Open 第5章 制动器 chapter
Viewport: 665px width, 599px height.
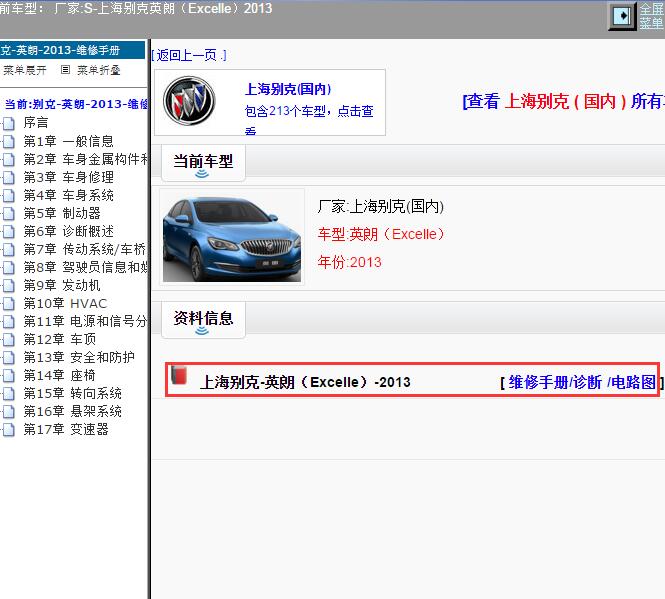click(x=62, y=213)
